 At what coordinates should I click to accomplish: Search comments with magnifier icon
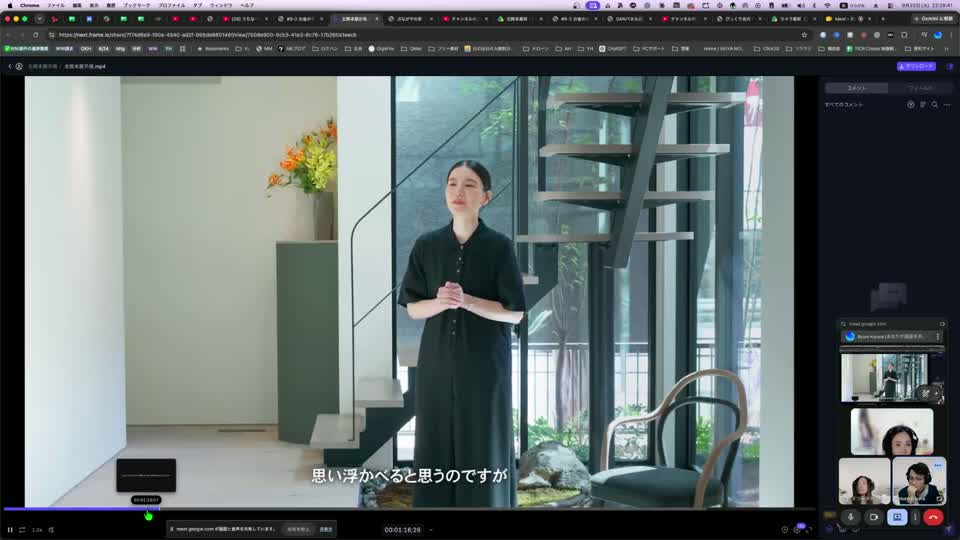pos(935,105)
